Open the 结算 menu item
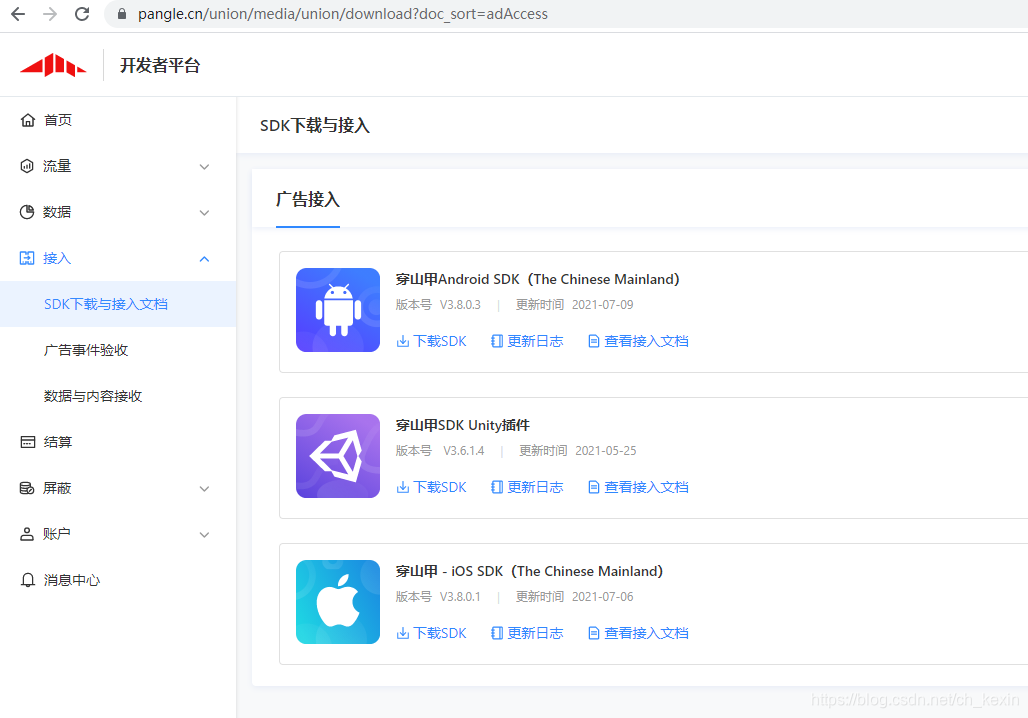The image size is (1028, 718). tap(118, 442)
